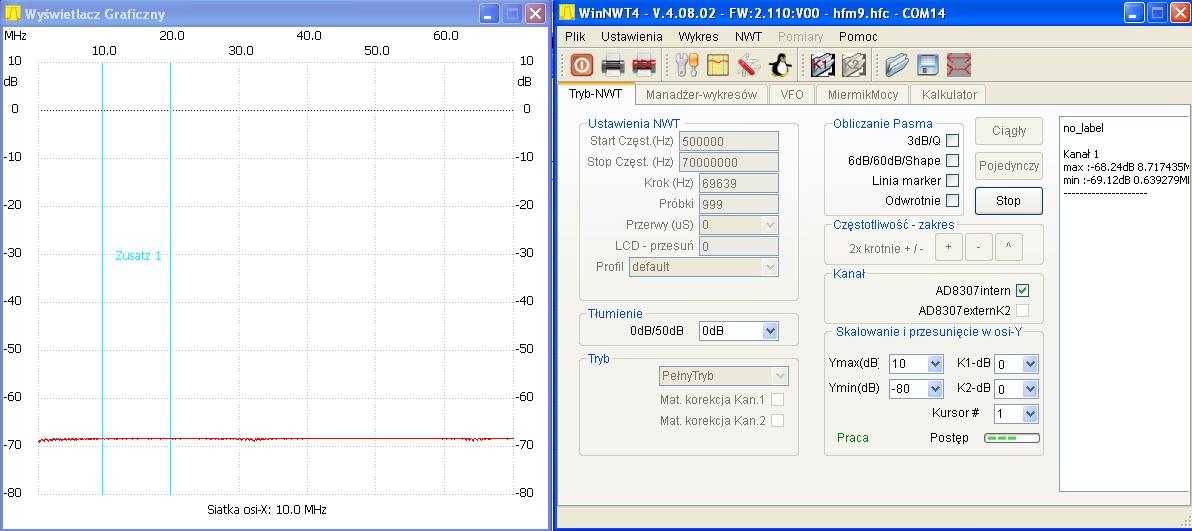Click the red power/exit toolbar icon

coord(582,65)
